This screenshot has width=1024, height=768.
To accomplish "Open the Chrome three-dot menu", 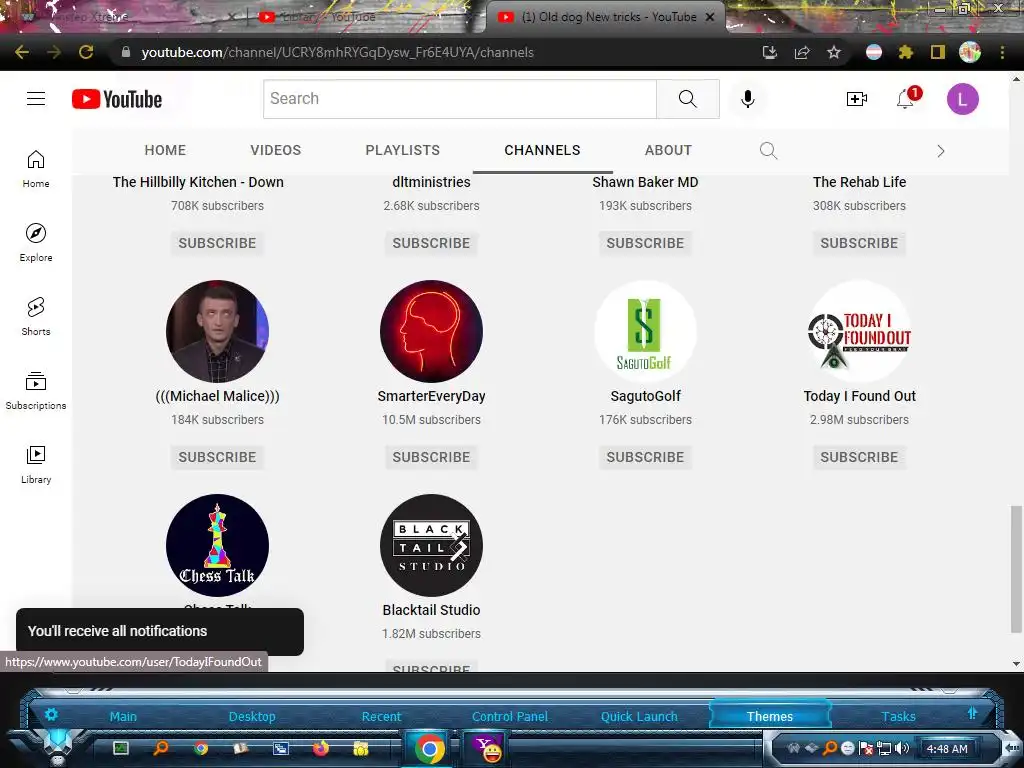I will (1002, 52).
